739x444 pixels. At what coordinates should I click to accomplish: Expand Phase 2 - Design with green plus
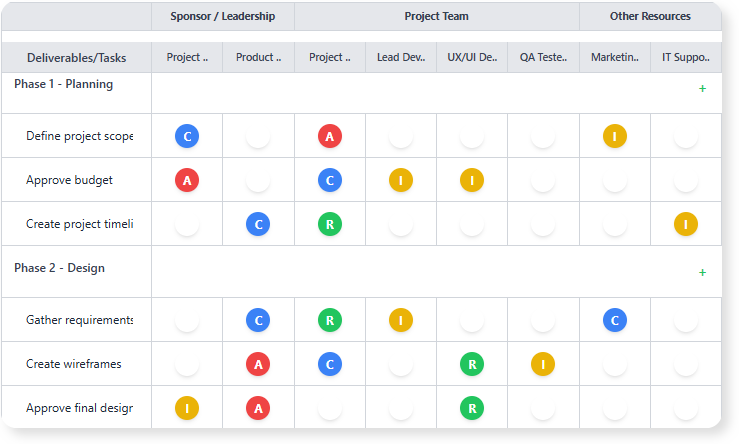702,273
